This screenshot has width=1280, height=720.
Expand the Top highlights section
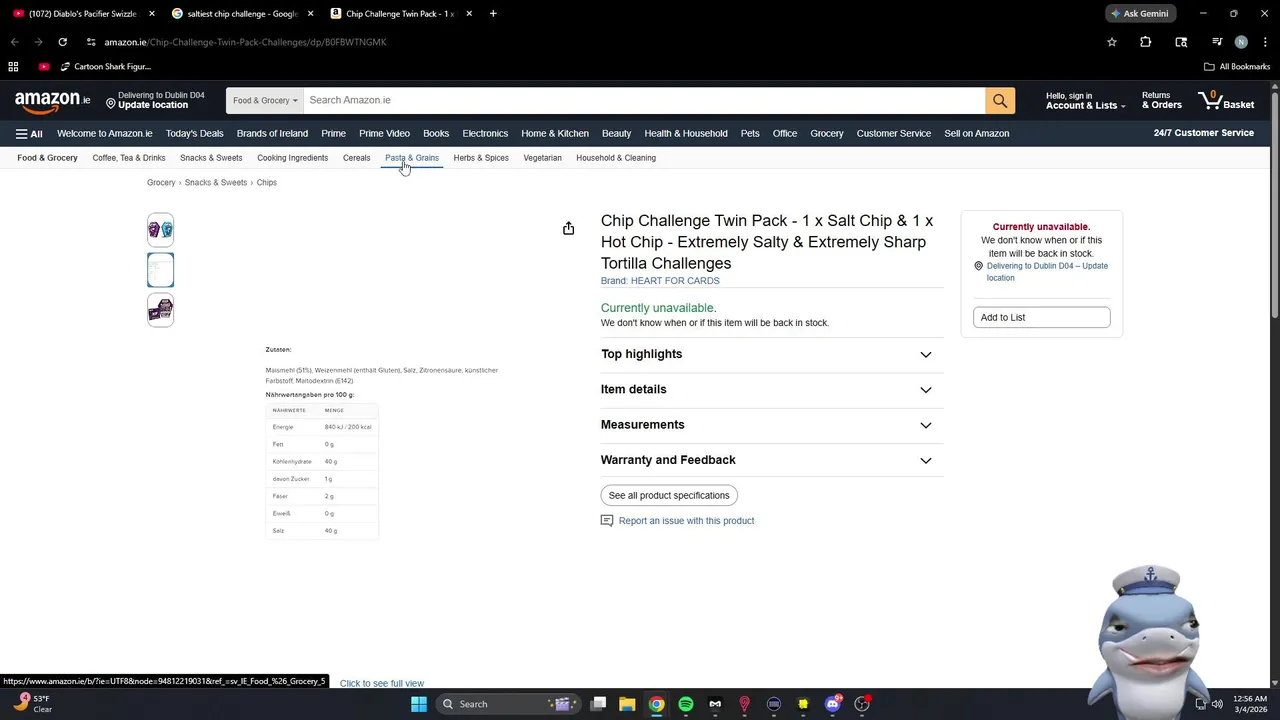(x=771, y=354)
